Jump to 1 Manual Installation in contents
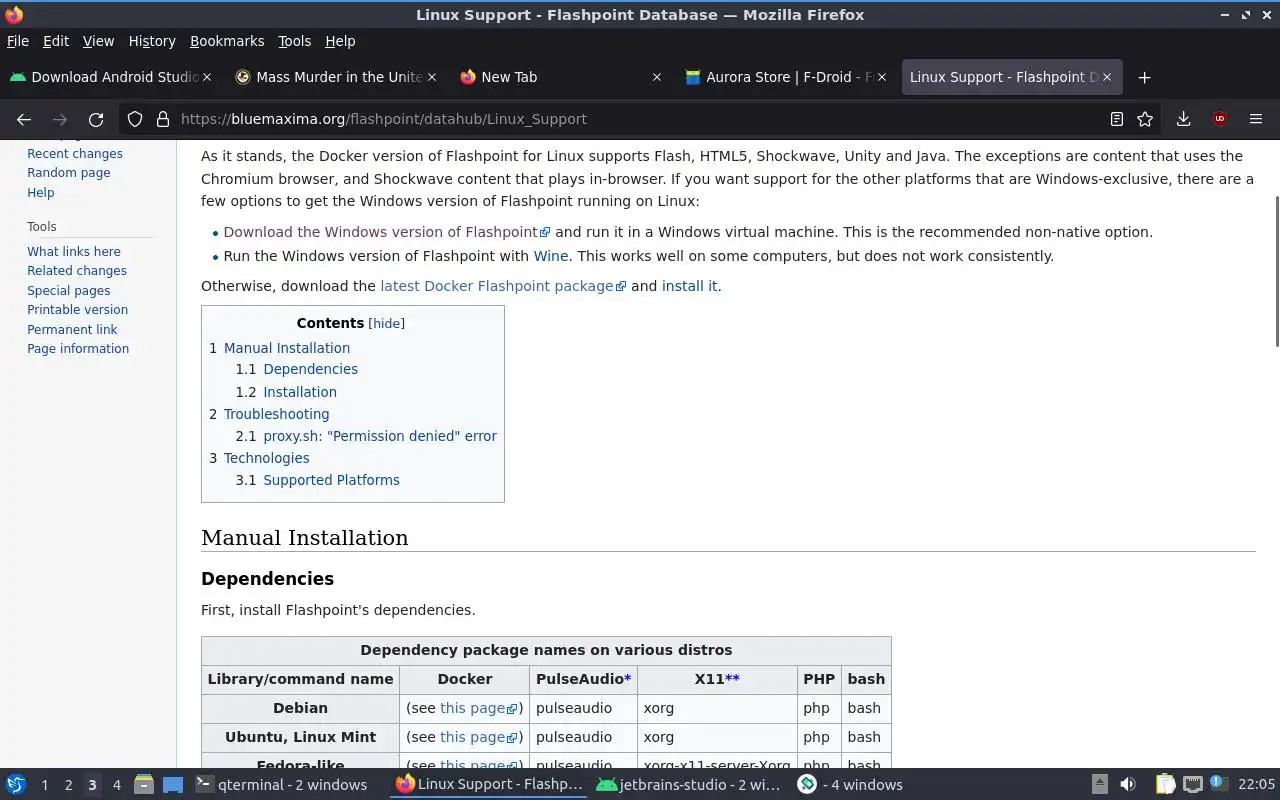 280,348
